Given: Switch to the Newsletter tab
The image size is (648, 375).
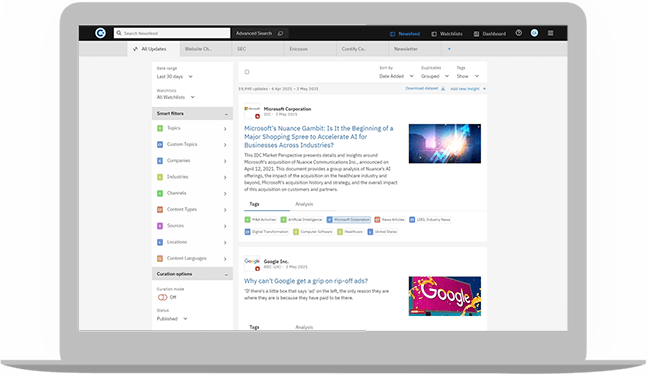Looking at the screenshot, I should tap(415, 49).
